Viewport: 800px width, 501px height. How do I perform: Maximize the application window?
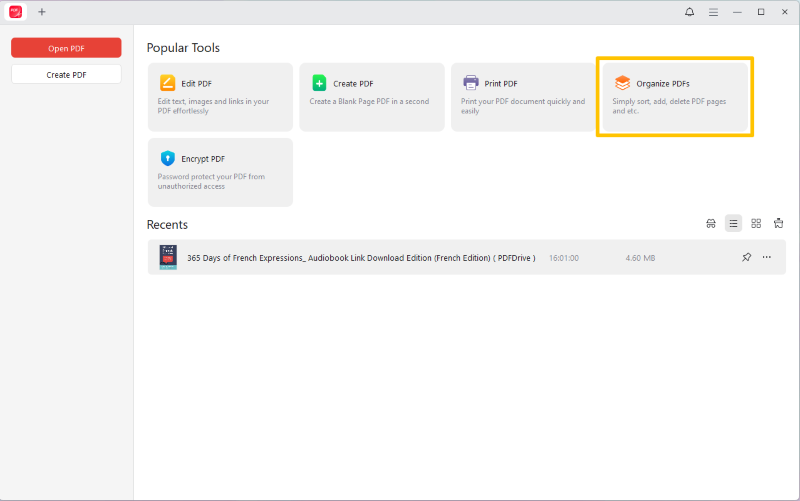(761, 12)
